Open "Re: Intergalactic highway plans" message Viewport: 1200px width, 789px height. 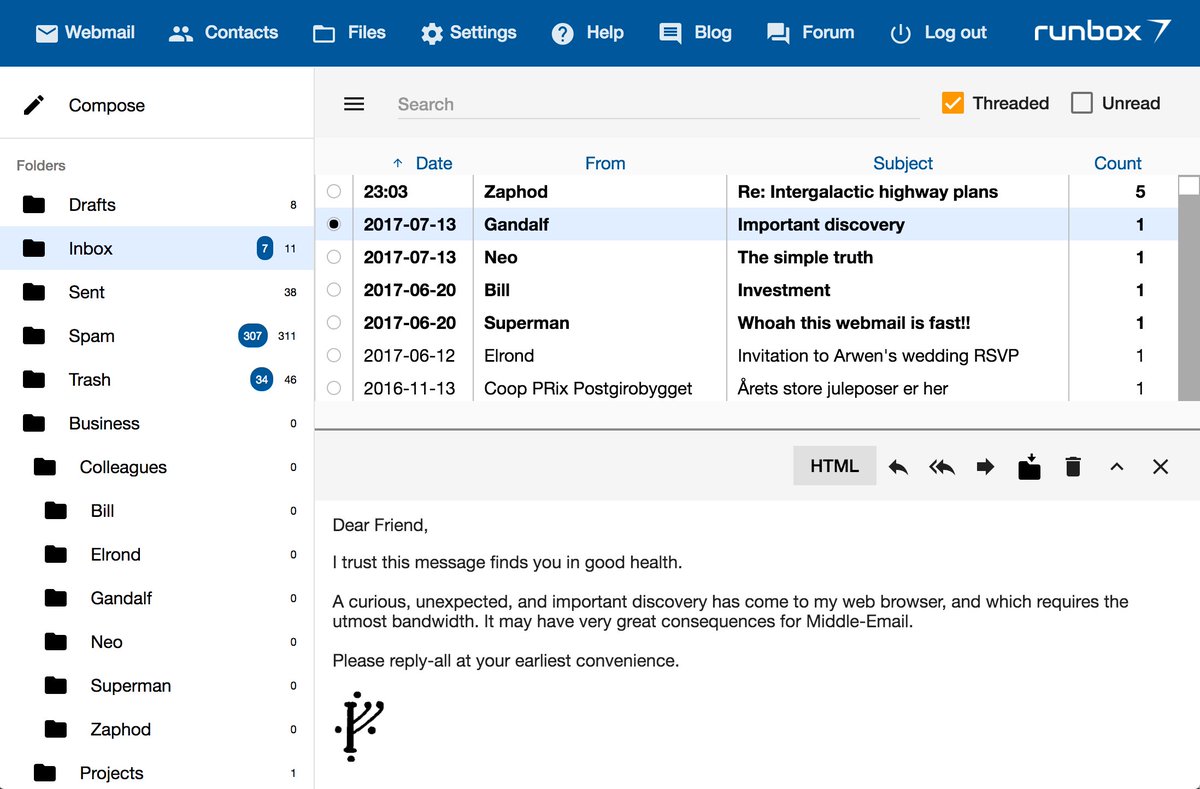click(x=868, y=191)
